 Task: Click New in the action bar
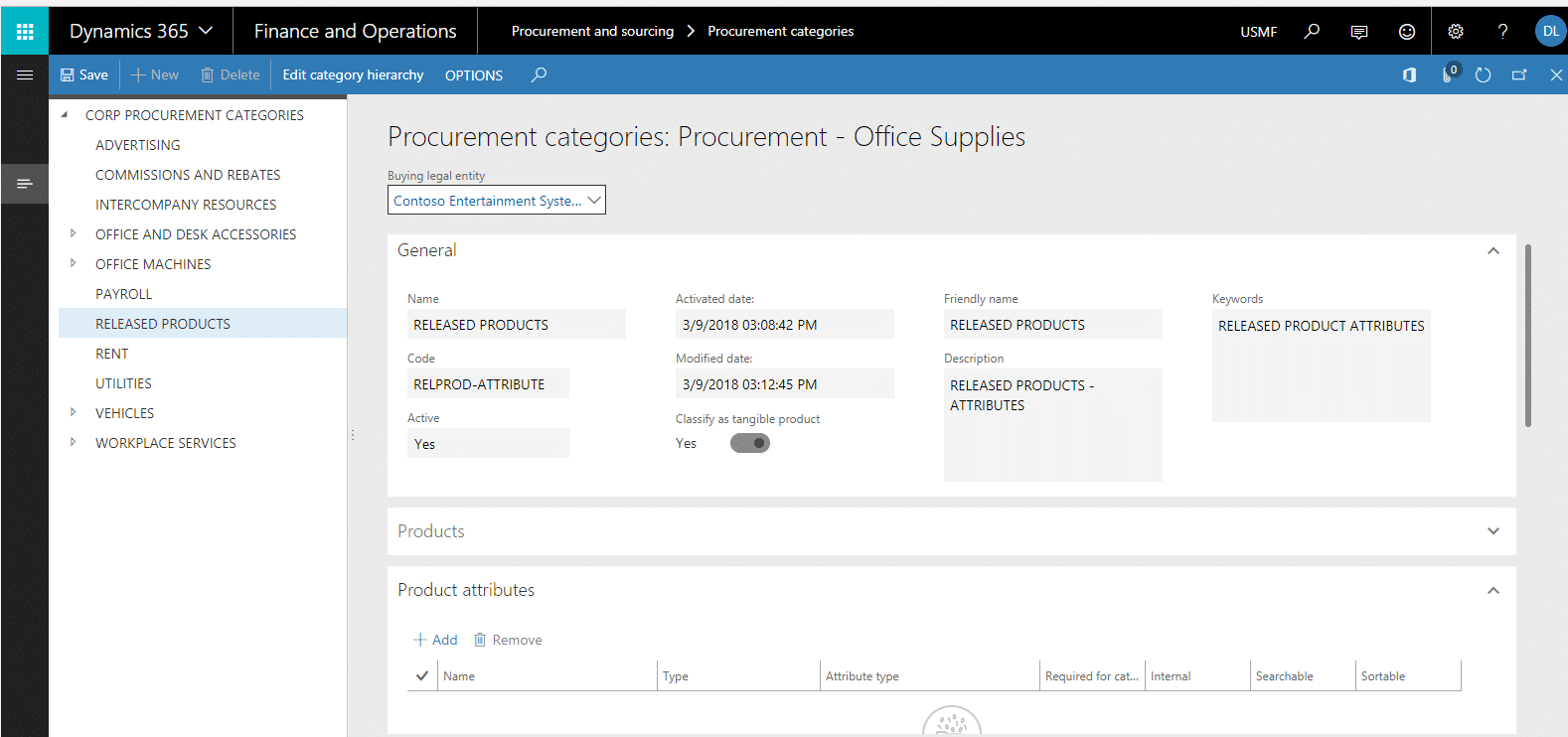pyautogui.click(x=155, y=74)
